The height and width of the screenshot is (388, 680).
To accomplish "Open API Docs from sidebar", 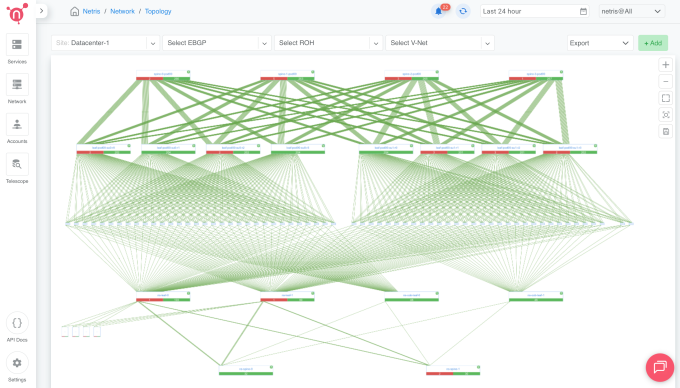I will (x=17, y=323).
